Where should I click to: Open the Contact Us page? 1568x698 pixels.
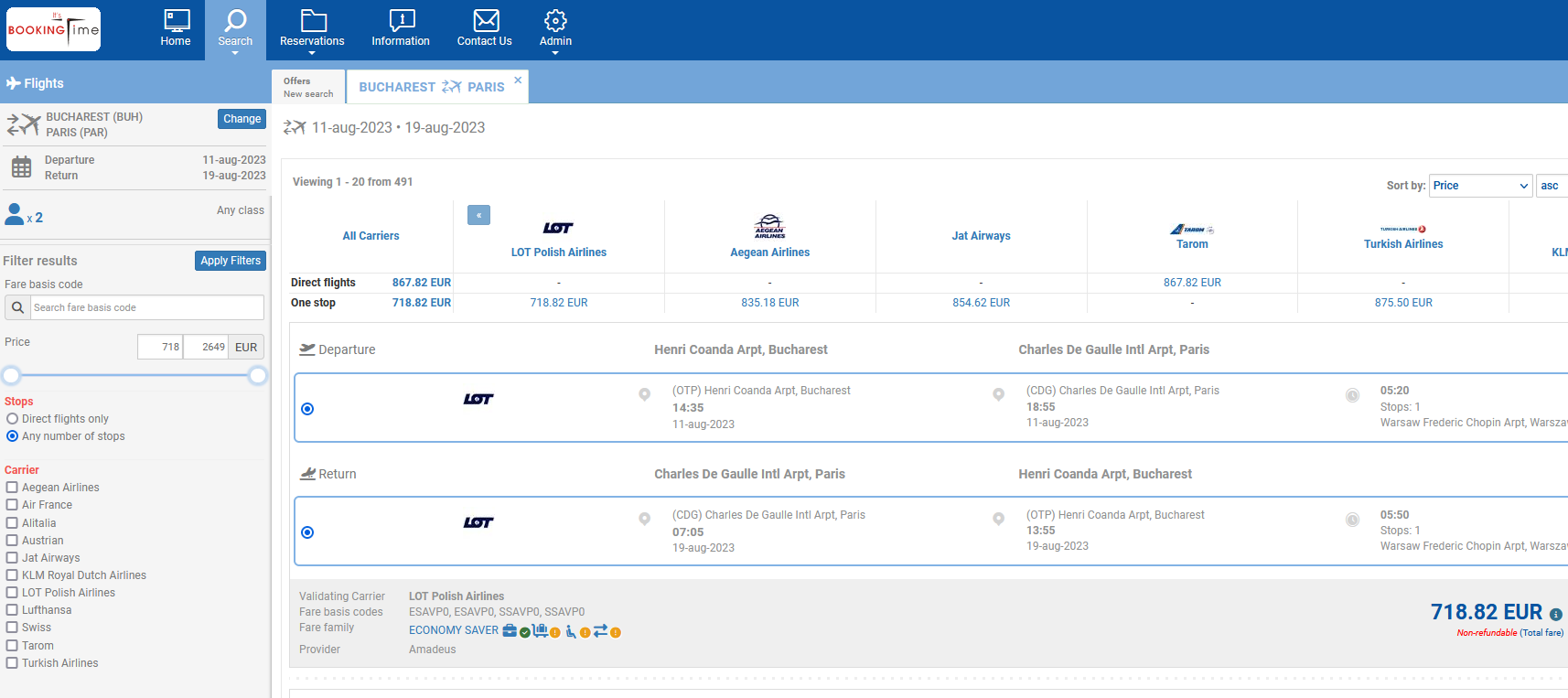[x=485, y=29]
